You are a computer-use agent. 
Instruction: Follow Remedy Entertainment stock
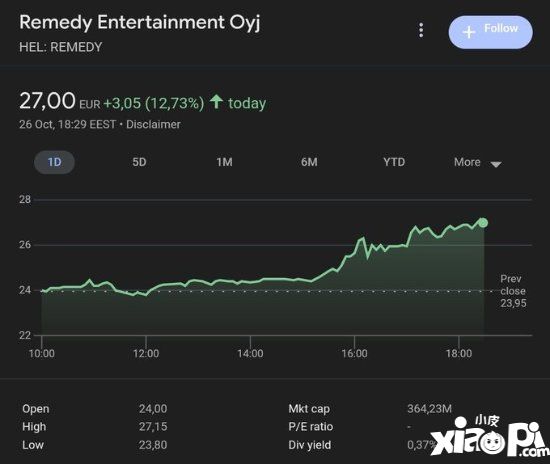[490, 32]
